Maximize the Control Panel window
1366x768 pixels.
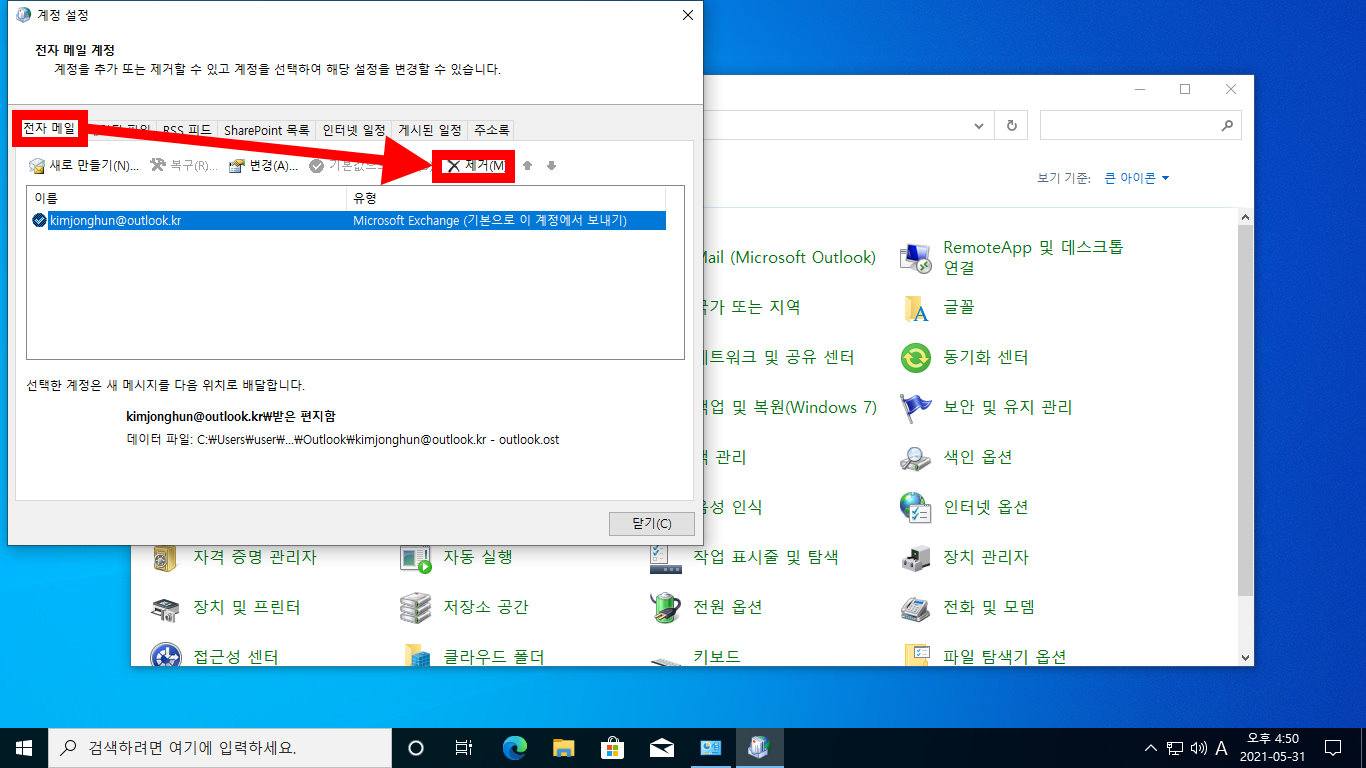coord(1185,89)
